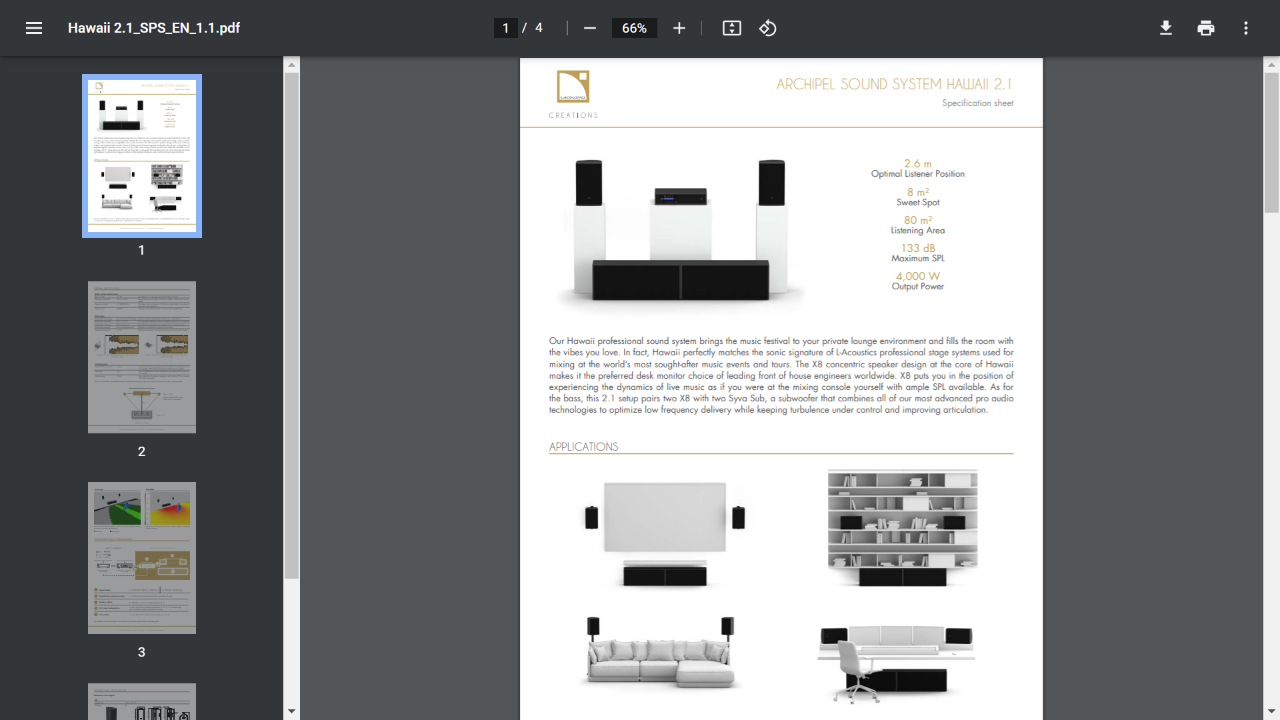This screenshot has height=720, width=1280.
Task: Click the page label '3' under thumbnail
Action: [x=141, y=652]
